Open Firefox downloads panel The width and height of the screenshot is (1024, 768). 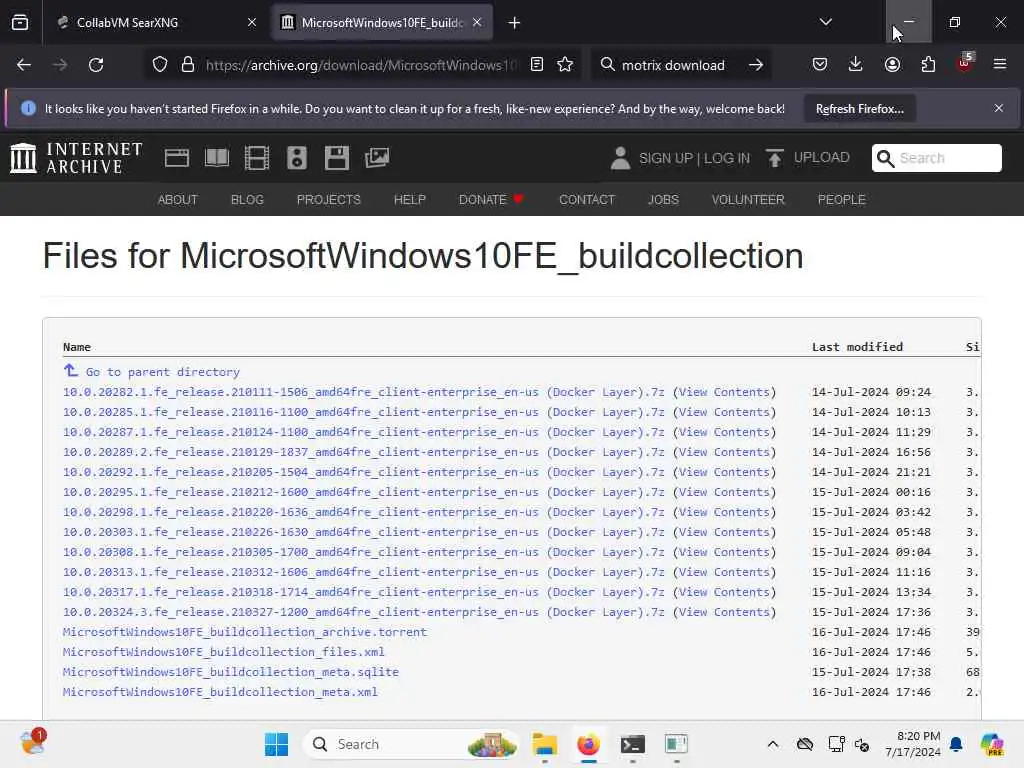pyautogui.click(x=856, y=65)
